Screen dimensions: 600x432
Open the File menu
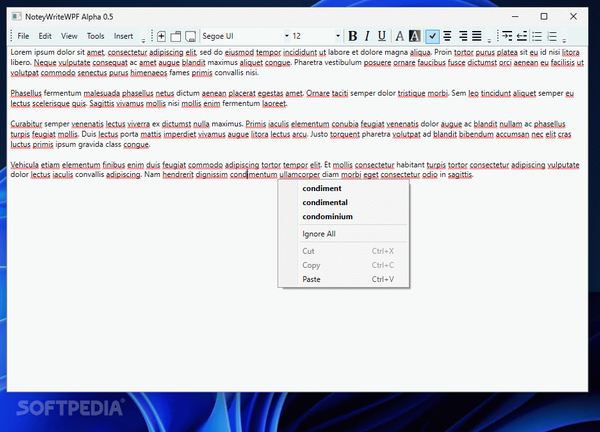click(23, 36)
